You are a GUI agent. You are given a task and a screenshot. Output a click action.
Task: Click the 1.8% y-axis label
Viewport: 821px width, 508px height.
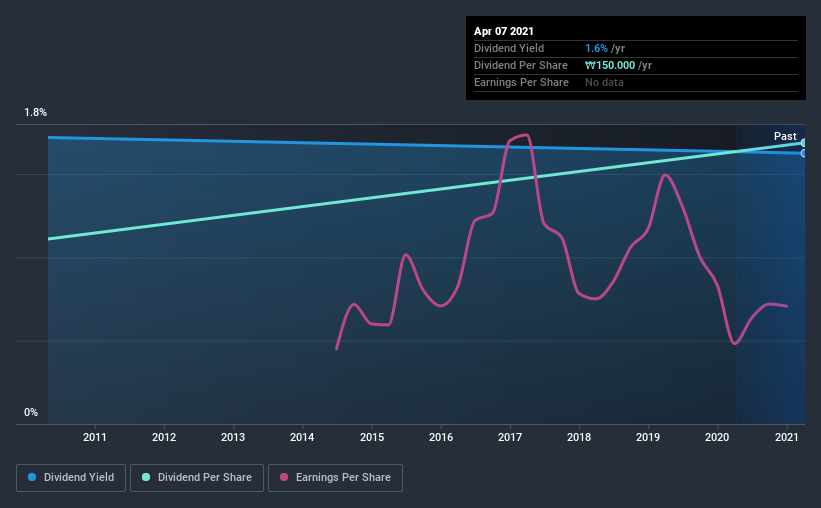36,113
